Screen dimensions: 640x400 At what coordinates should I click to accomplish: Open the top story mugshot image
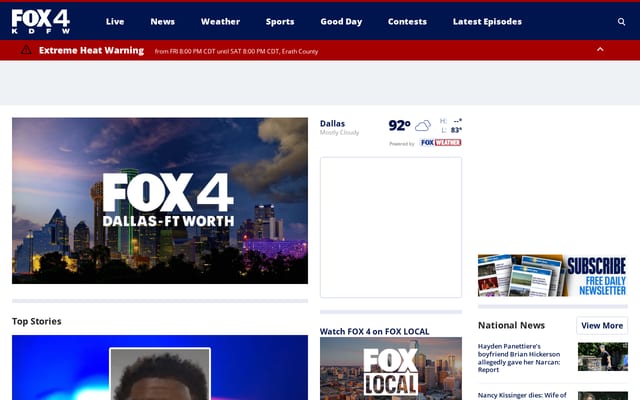click(x=160, y=368)
